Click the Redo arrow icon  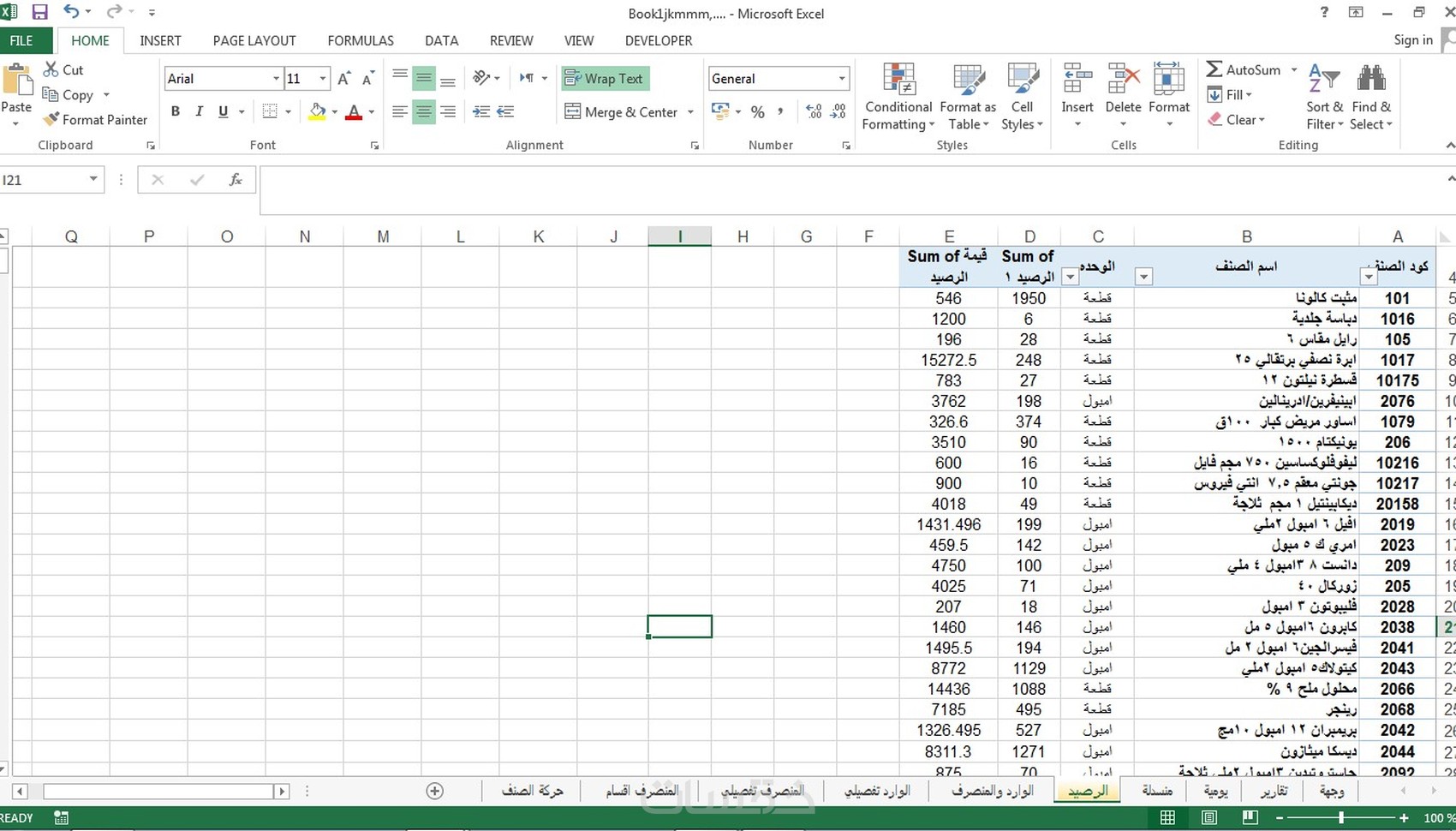click(114, 12)
